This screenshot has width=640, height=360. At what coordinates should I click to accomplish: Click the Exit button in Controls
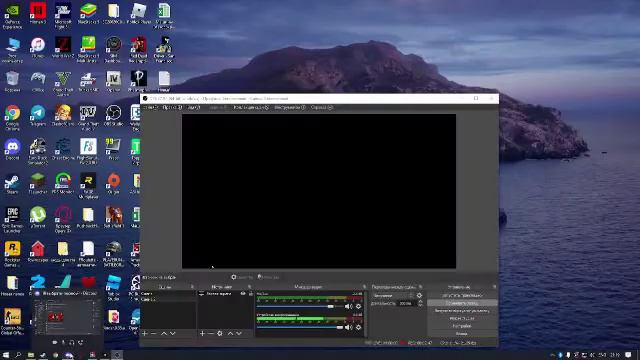[462, 333]
